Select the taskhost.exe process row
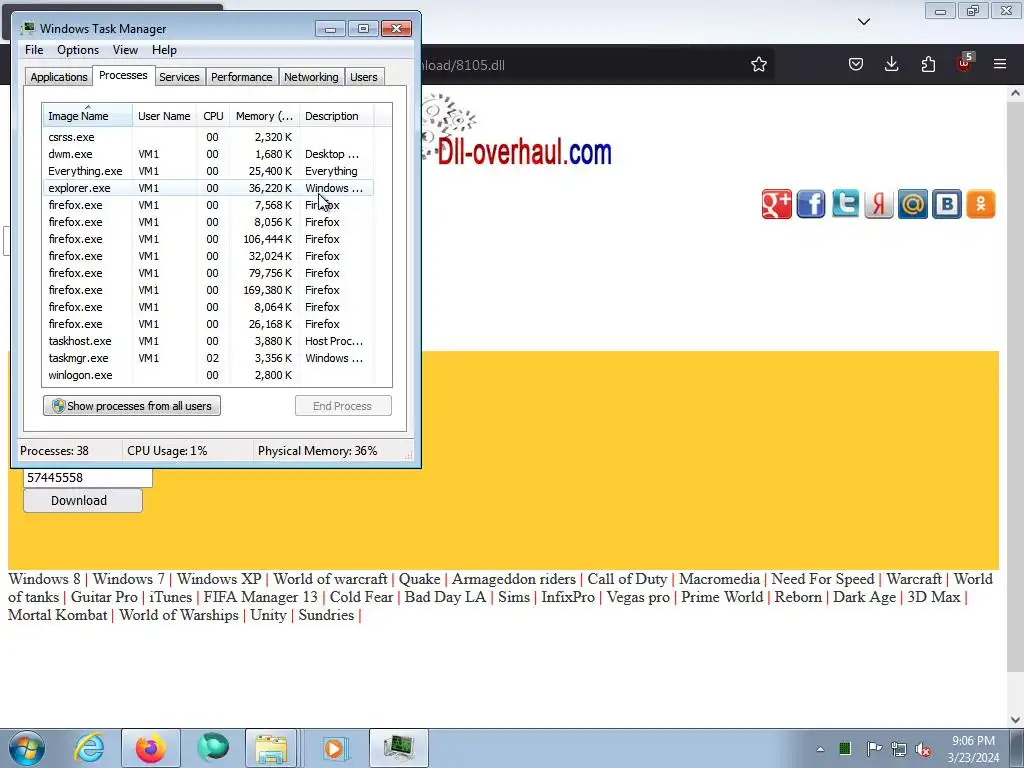This screenshot has height=768, width=1024. pos(208,341)
